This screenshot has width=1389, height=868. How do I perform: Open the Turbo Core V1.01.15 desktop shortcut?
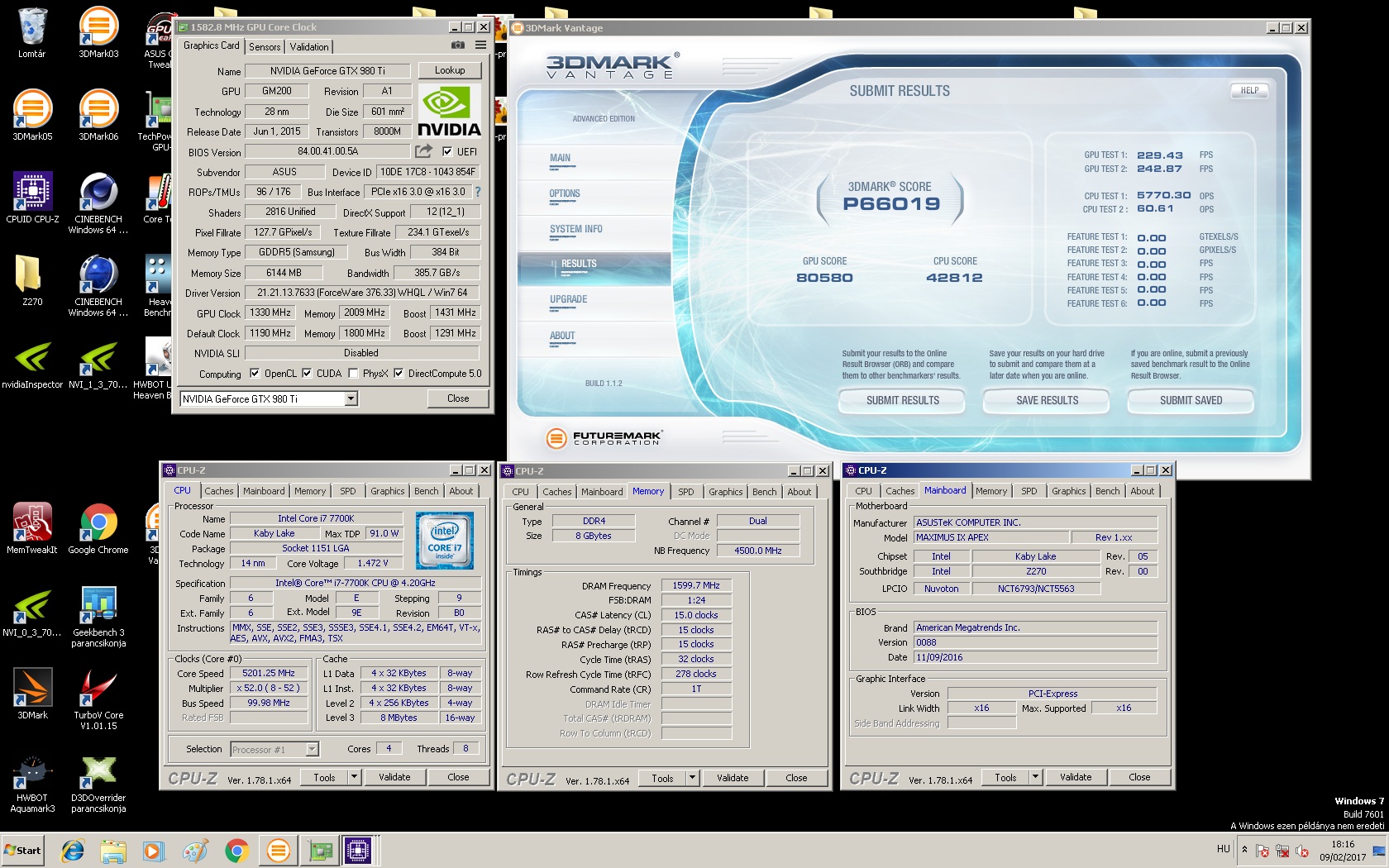pos(98,699)
